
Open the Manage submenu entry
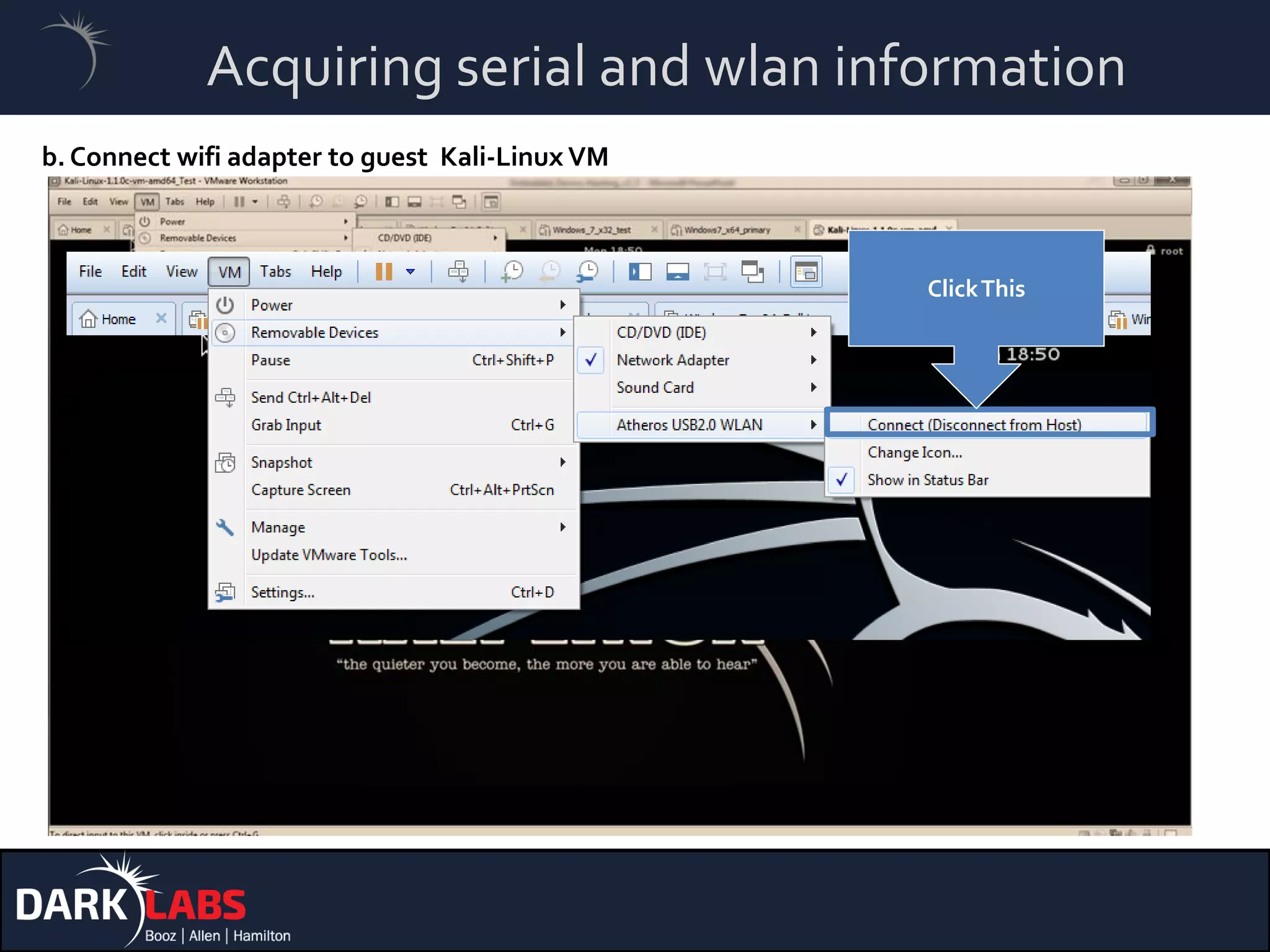tap(394, 527)
